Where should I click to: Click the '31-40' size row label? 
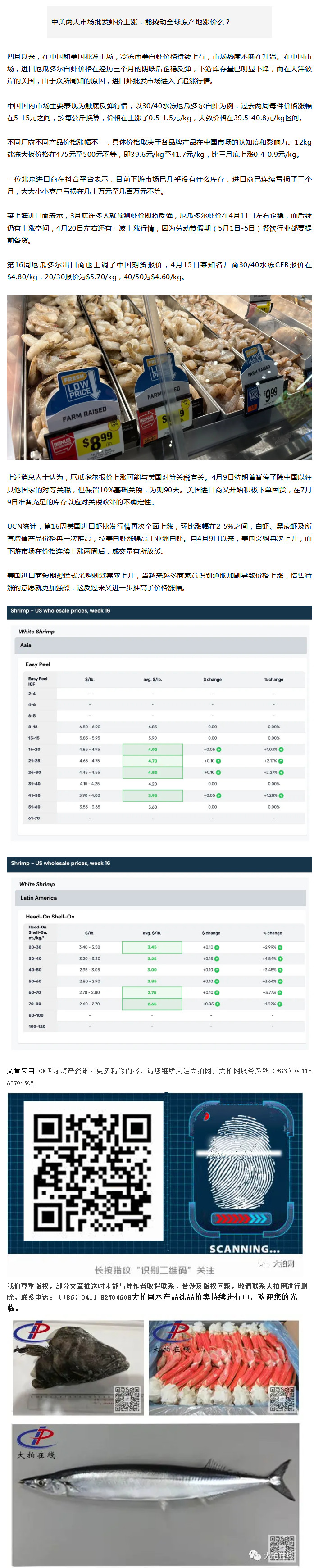34,783
